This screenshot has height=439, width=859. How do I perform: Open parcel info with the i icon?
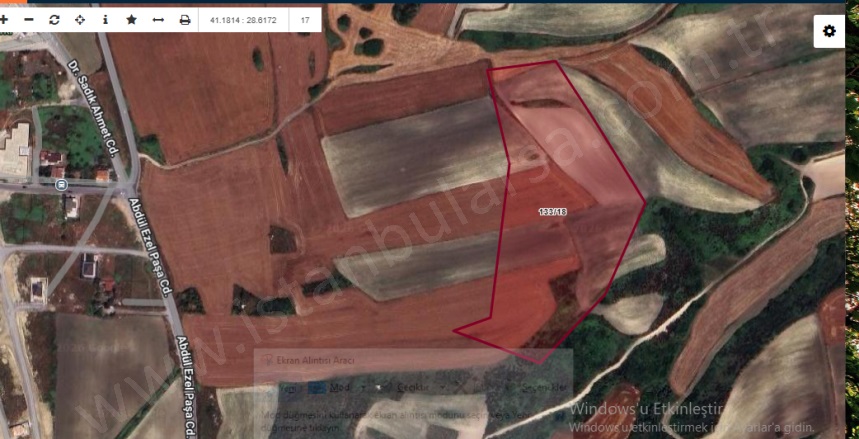click(x=105, y=20)
